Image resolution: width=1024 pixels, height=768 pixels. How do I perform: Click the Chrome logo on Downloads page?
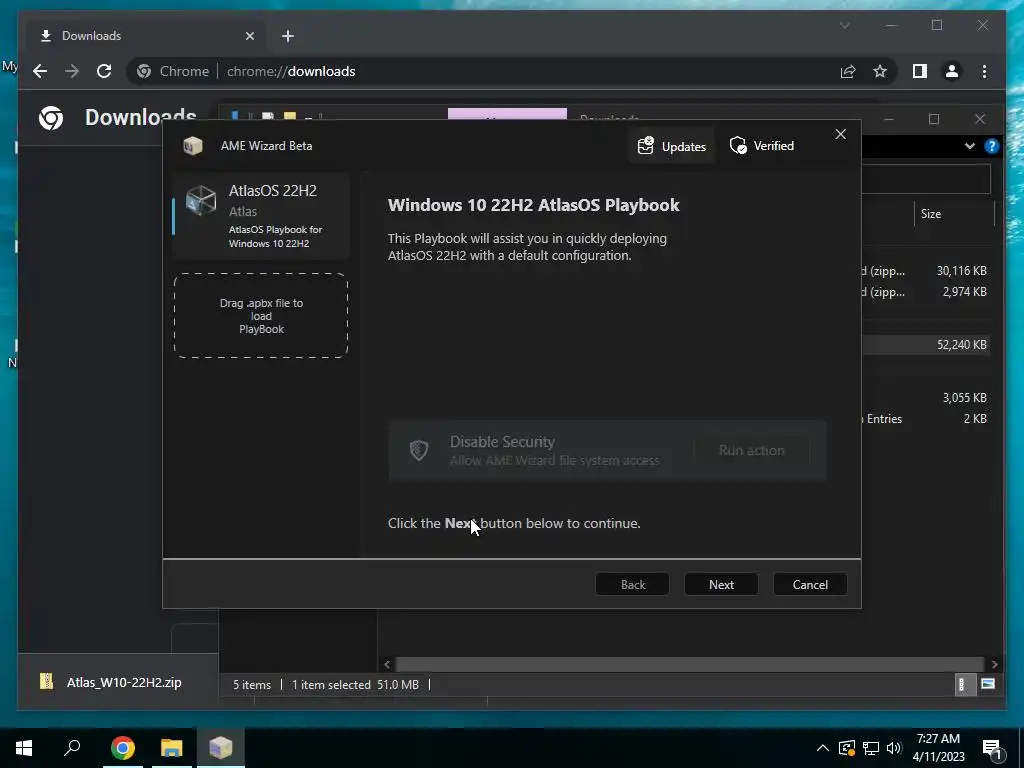(51, 118)
